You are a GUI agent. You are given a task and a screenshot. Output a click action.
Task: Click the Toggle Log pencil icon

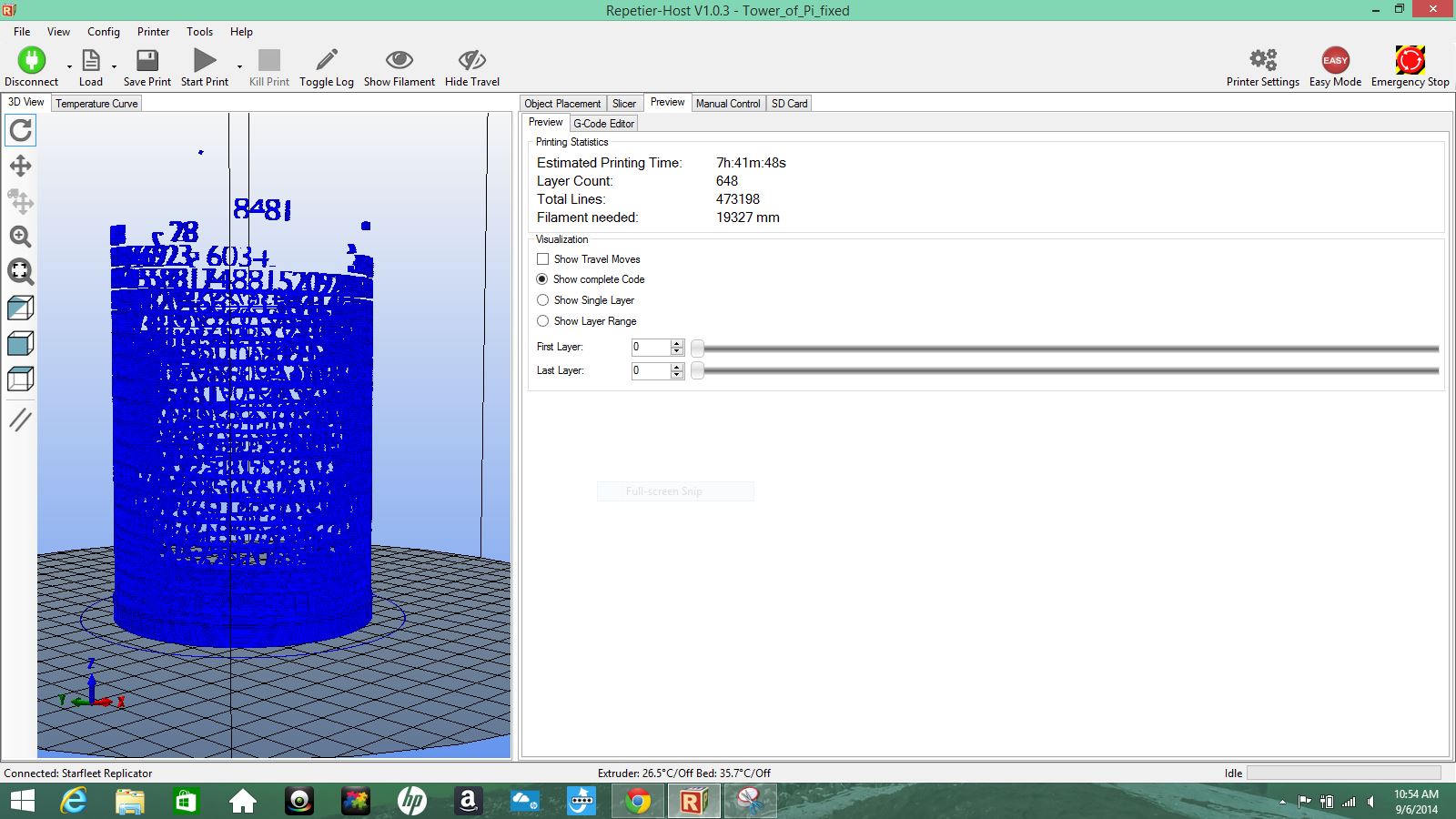pos(326,61)
